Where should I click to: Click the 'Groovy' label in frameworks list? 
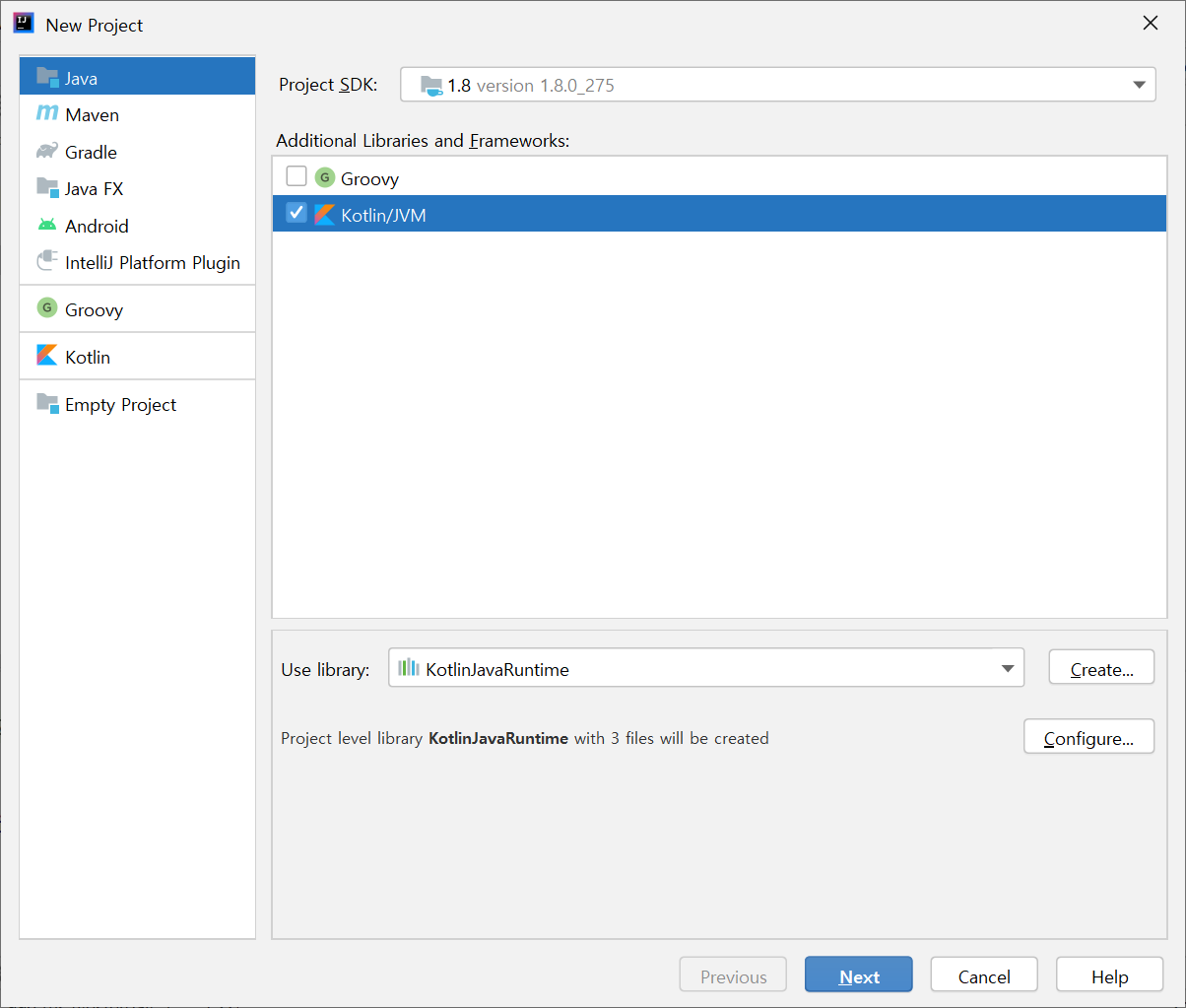(369, 178)
